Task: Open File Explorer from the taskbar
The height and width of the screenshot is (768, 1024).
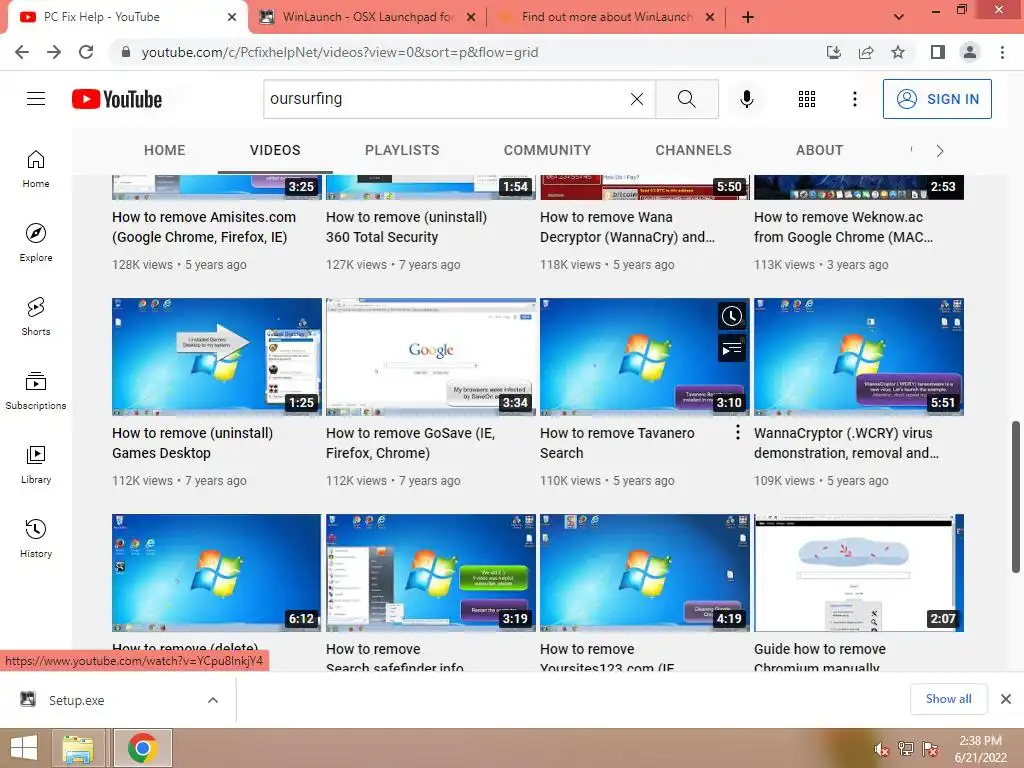Action: point(78,748)
